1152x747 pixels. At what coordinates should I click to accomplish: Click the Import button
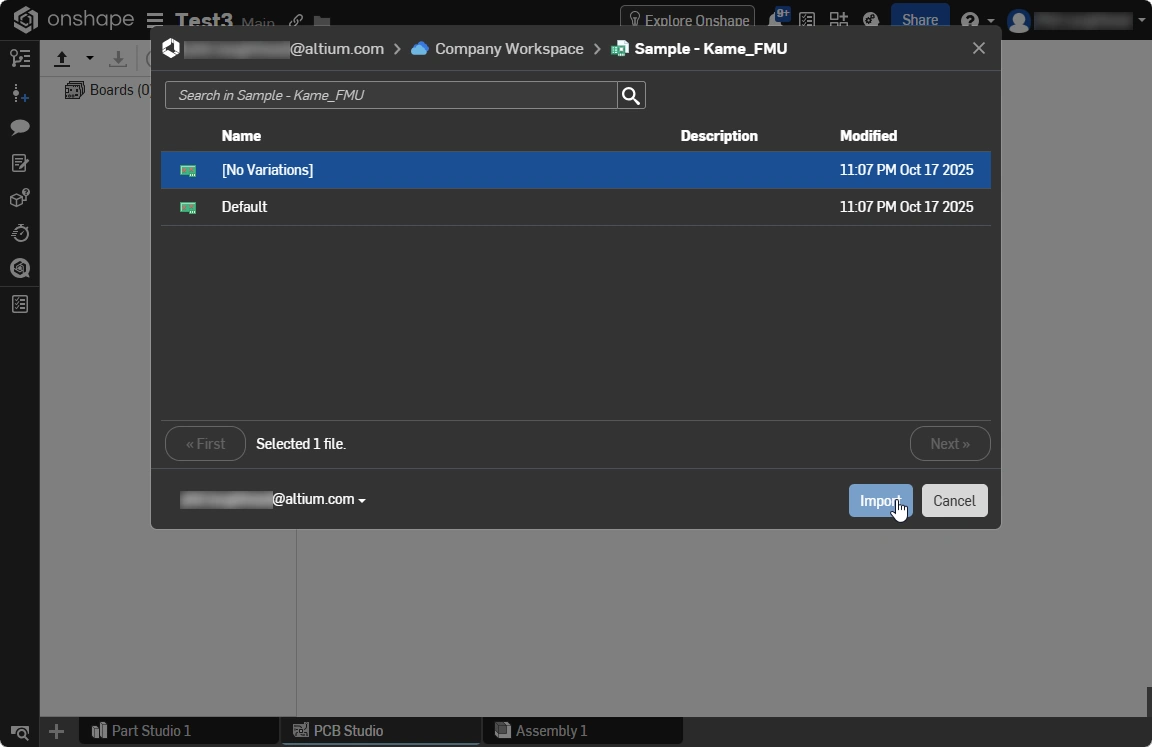(880, 501)
